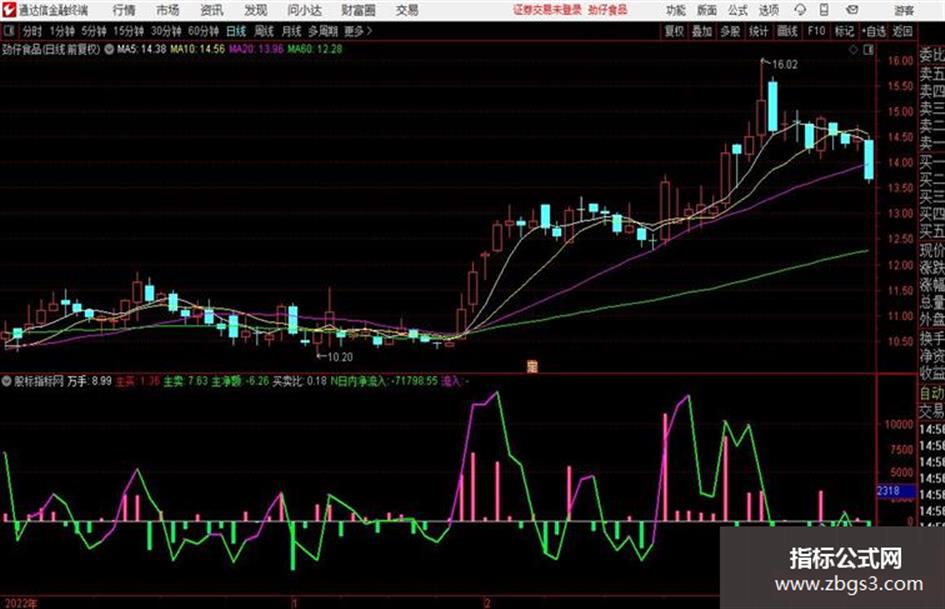Screen dimensions: 945x609
Task: Expand the MA indicator dropdown arrow beside 劲仔食品
Action: coord(109,49)
